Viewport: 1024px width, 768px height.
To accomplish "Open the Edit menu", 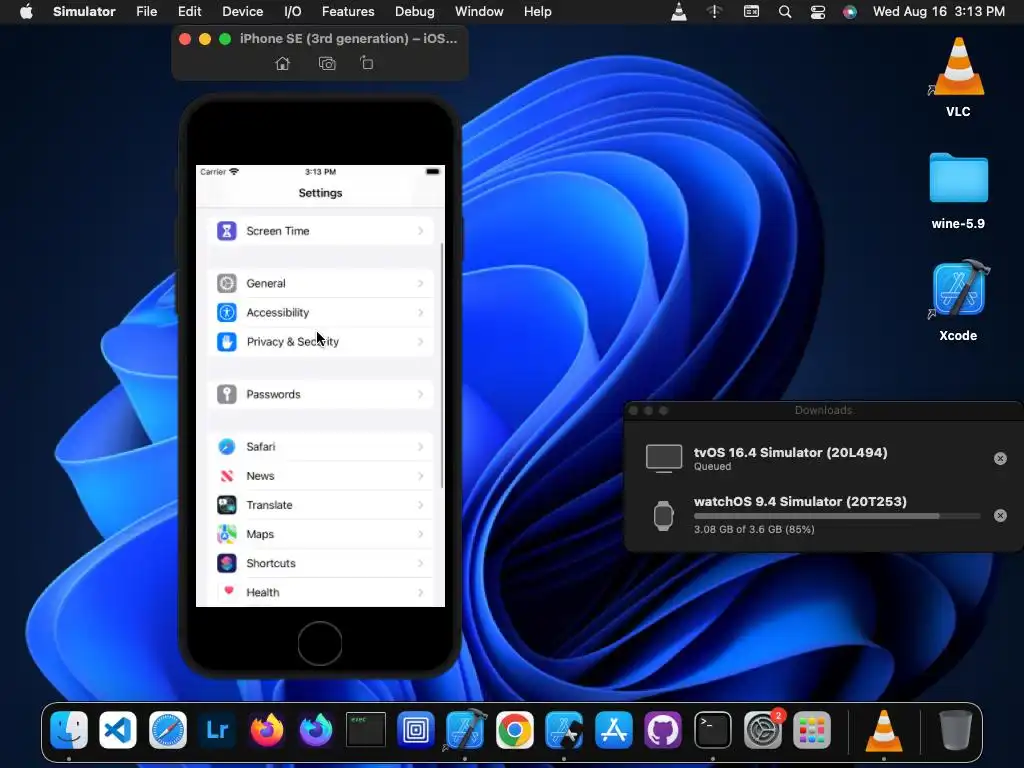I will (x=189, y=12).
